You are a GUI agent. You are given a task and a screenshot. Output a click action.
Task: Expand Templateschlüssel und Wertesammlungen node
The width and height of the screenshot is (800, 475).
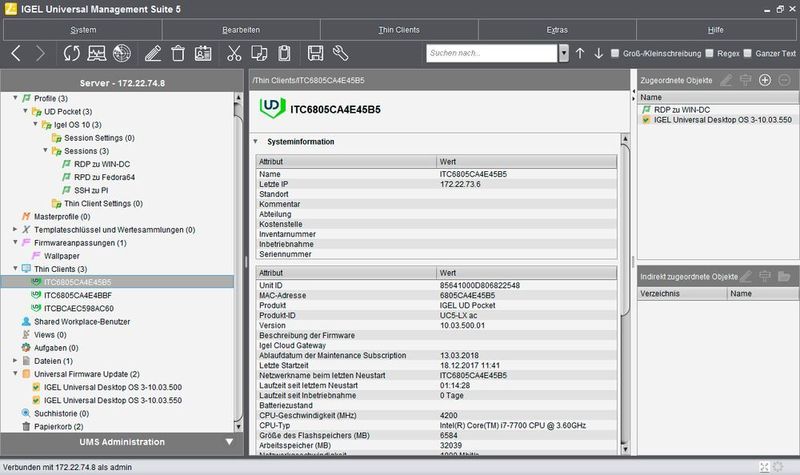tap(15, 229)
